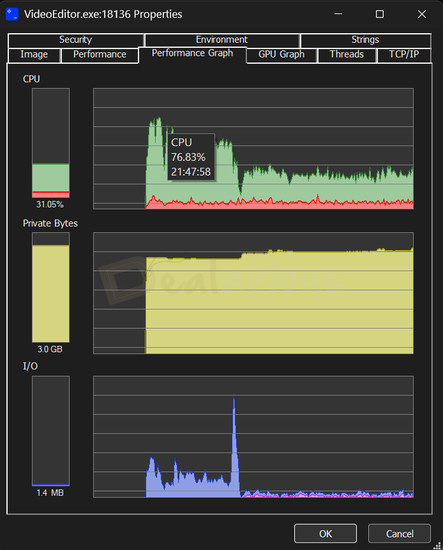Click the CPU section label
443x550 pixels.
pyautogui.click(x=31, y=79)
